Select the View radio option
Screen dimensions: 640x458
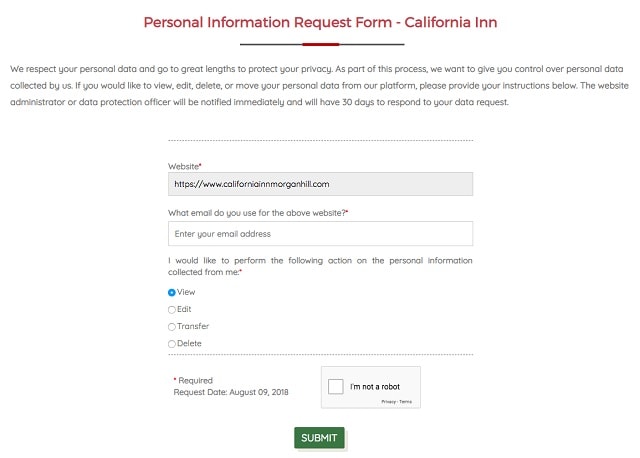point(172,292)
